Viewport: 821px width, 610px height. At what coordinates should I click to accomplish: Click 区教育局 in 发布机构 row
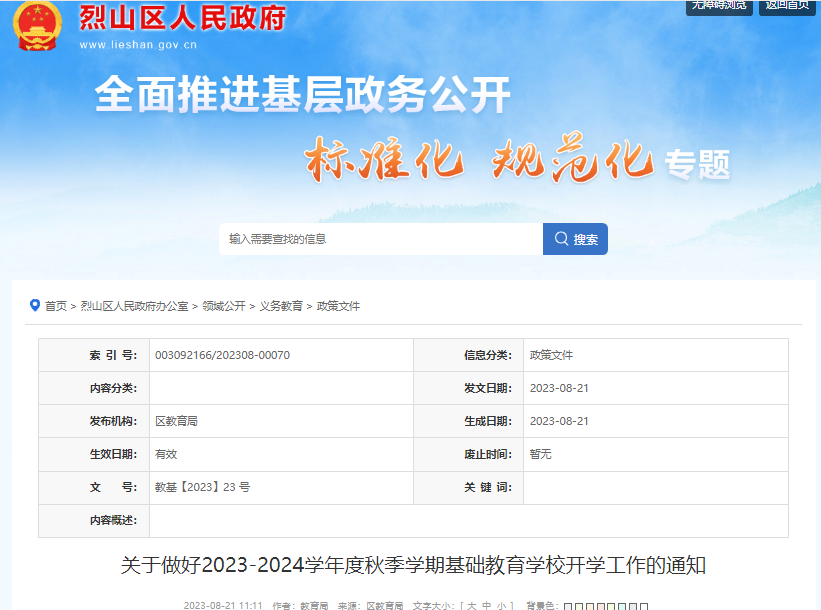[x=176, y=421]
